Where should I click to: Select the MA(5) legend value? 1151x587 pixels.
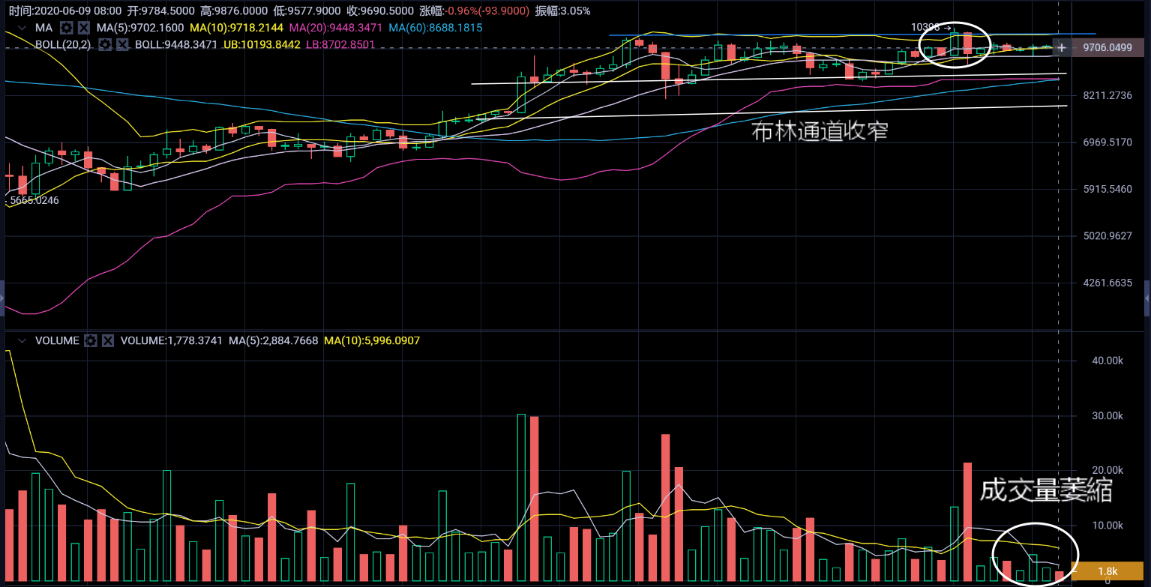tap(140, 28)
